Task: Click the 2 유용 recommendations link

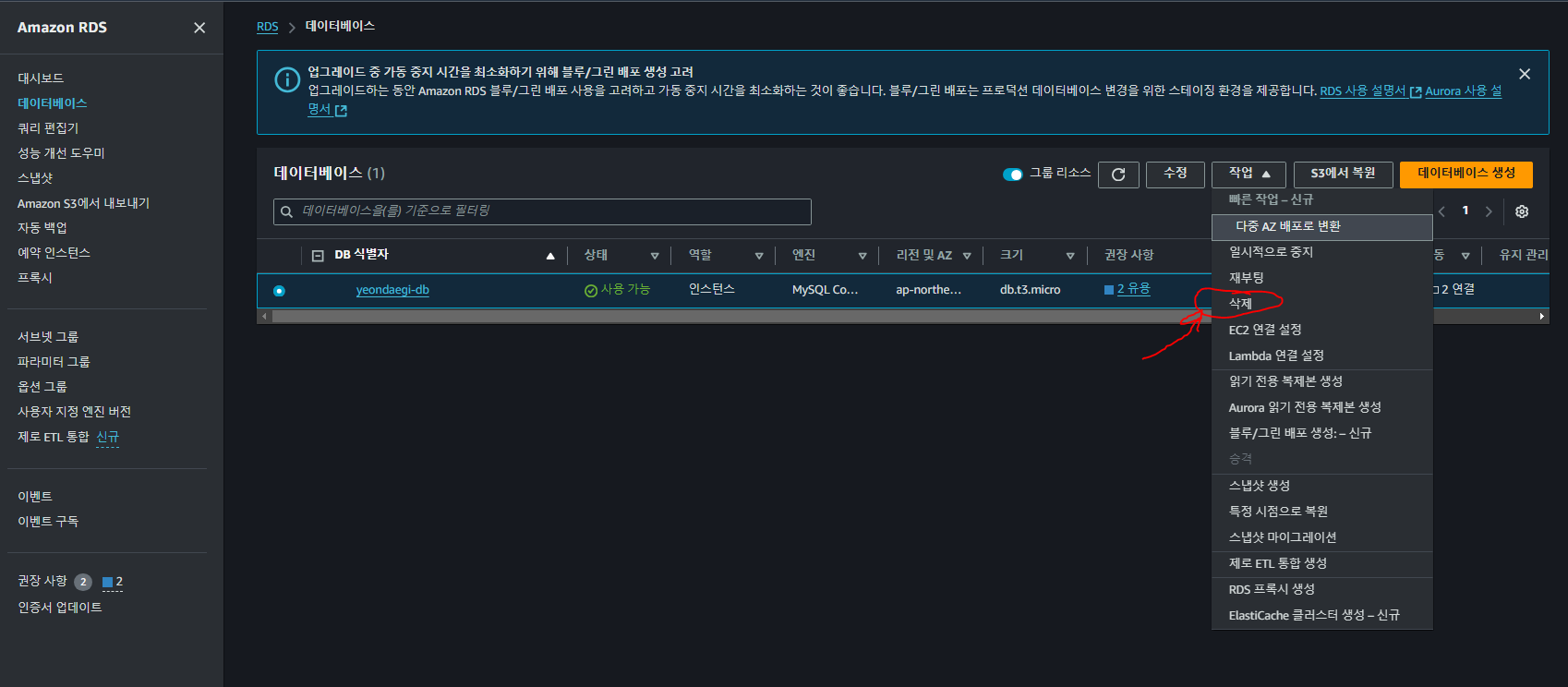Action: pyautogui.click(x=1133, y=290)
